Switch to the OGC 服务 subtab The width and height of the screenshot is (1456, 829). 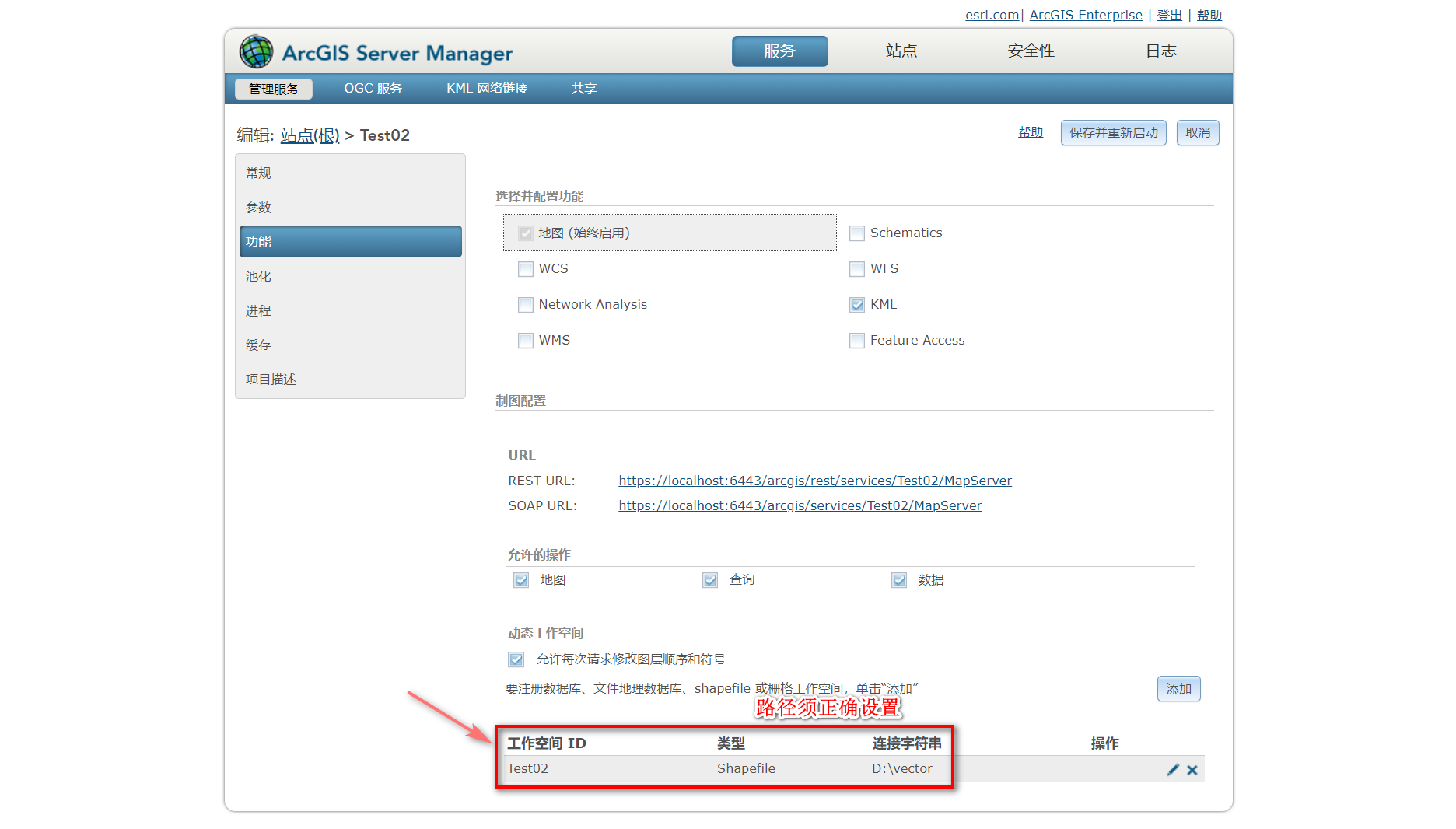pos(373,89)
